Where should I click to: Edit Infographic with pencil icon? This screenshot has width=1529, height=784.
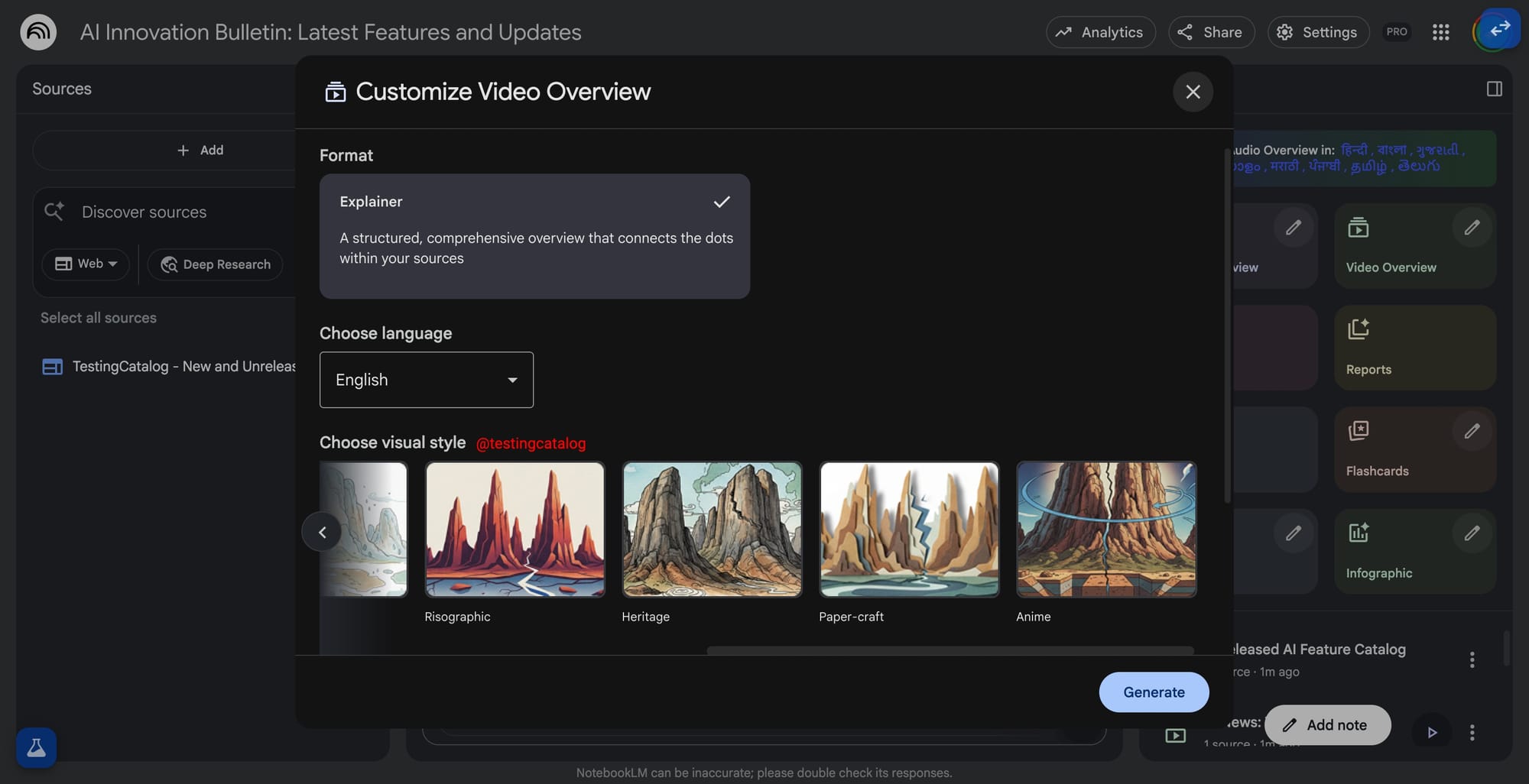click(1472, 533)
